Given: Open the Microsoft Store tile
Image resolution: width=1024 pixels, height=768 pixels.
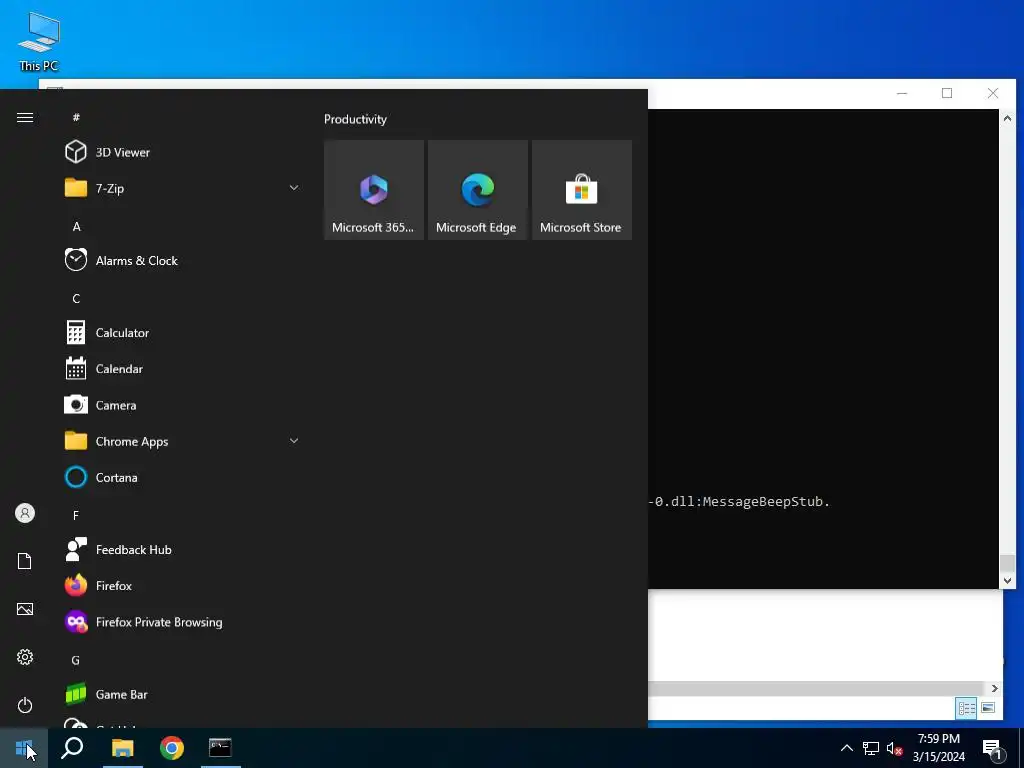Looking at the screenshot, I should [x=581, y=190].
